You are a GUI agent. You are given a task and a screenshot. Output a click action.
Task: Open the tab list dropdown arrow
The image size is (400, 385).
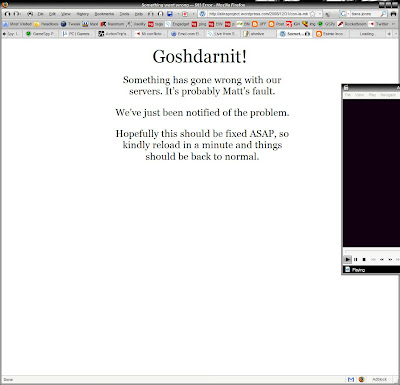pyautogui.click(x=396, y=34)
